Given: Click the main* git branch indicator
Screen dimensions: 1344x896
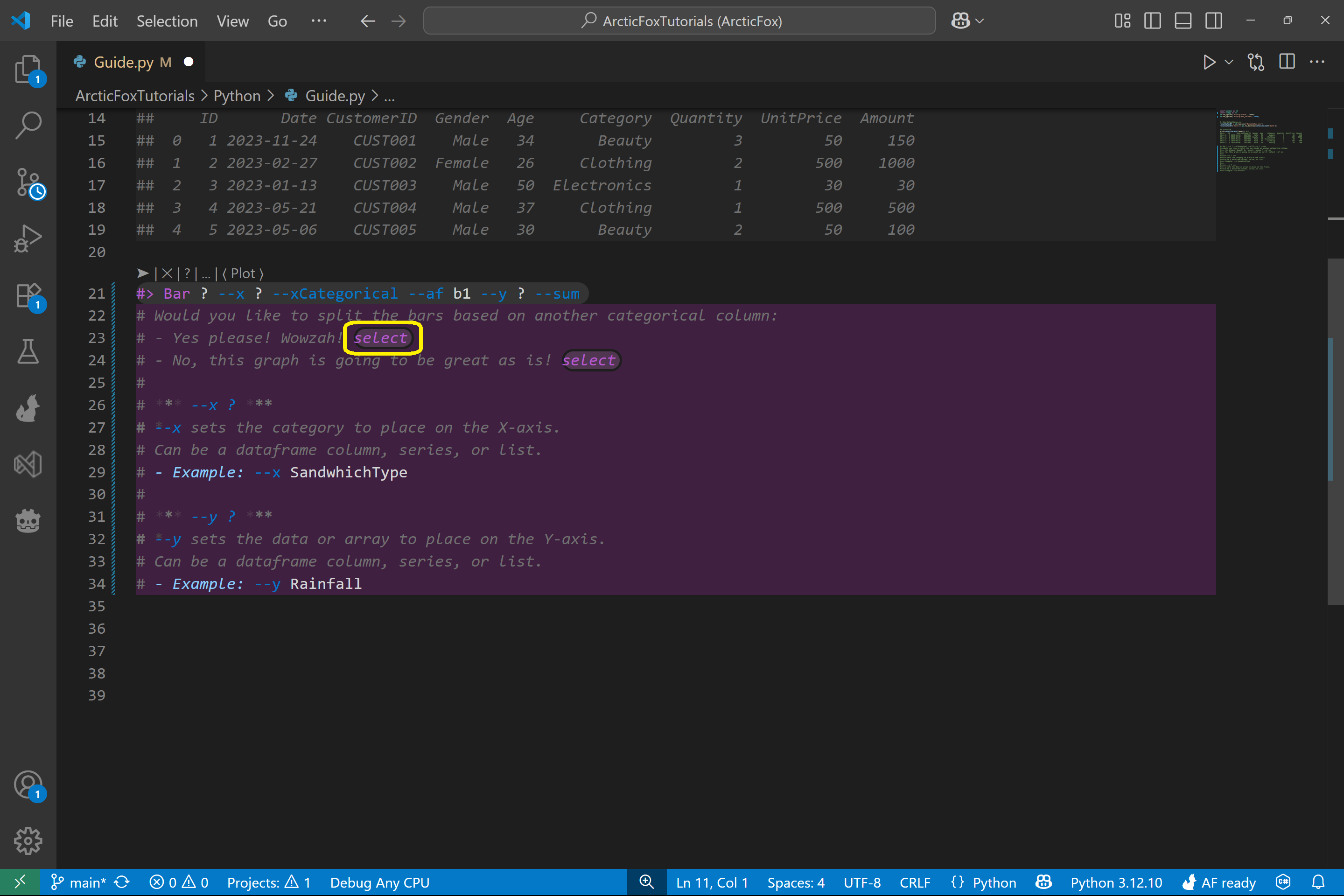Looking at the screenshot, I should pyautogui.click(x=79, y=882).
